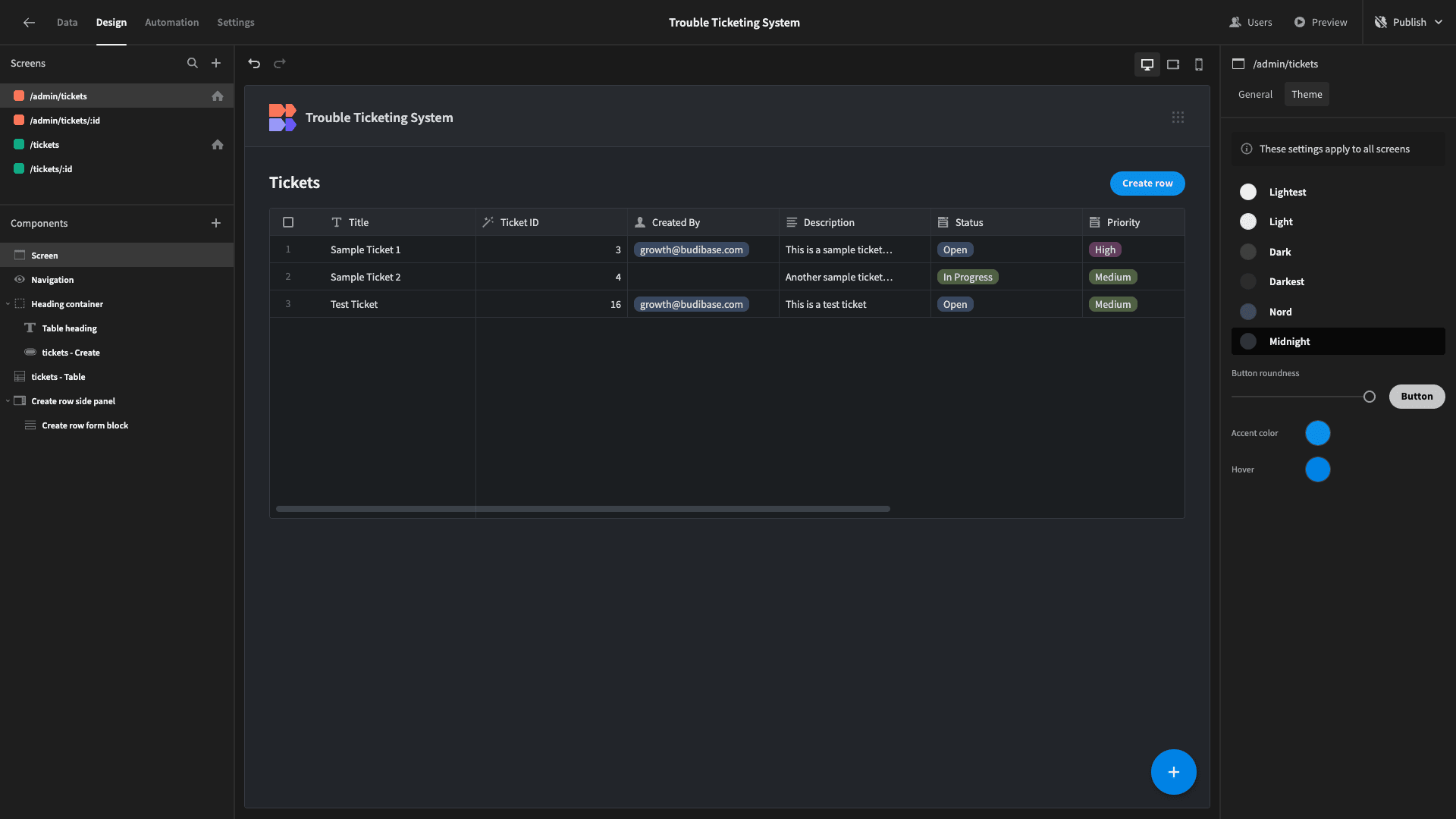Add a new screen with plus icon
This screenshot has width=1456, height=819.
tap(216, 63)
